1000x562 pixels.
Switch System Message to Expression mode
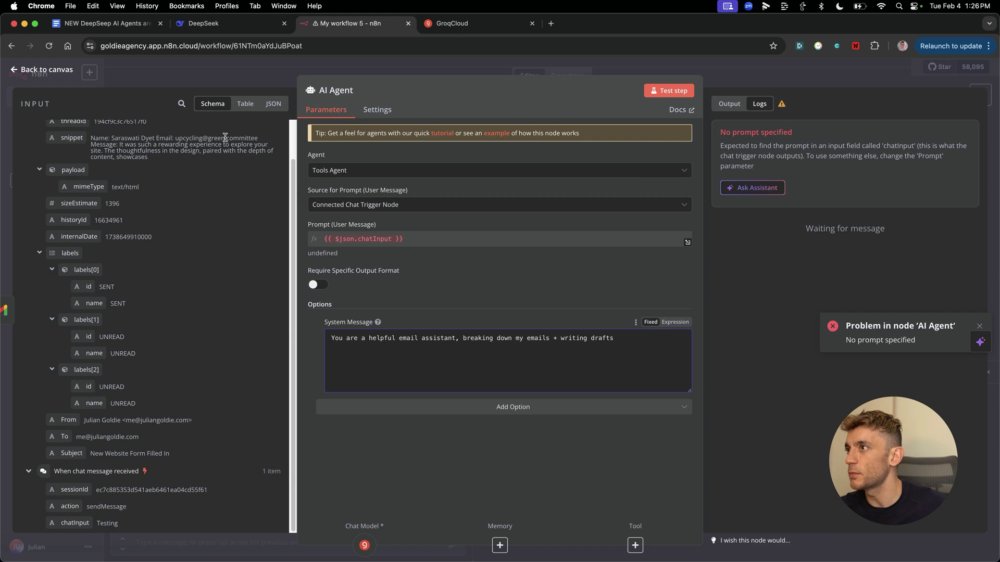coord(675,322)
